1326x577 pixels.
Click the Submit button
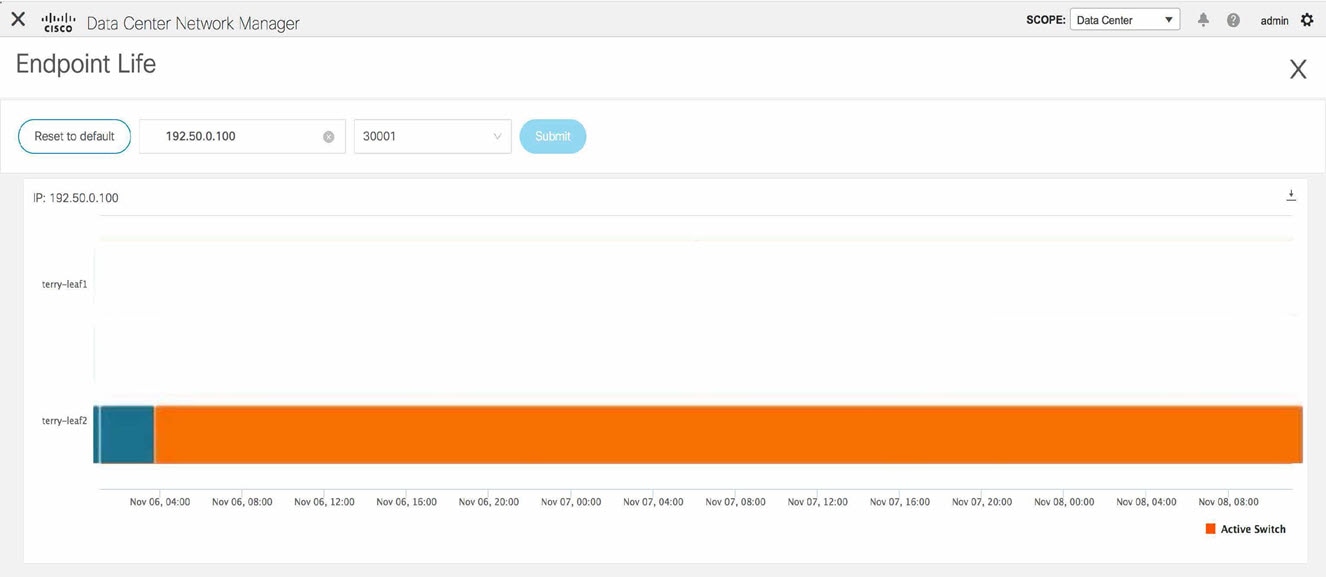pos(553,136)
